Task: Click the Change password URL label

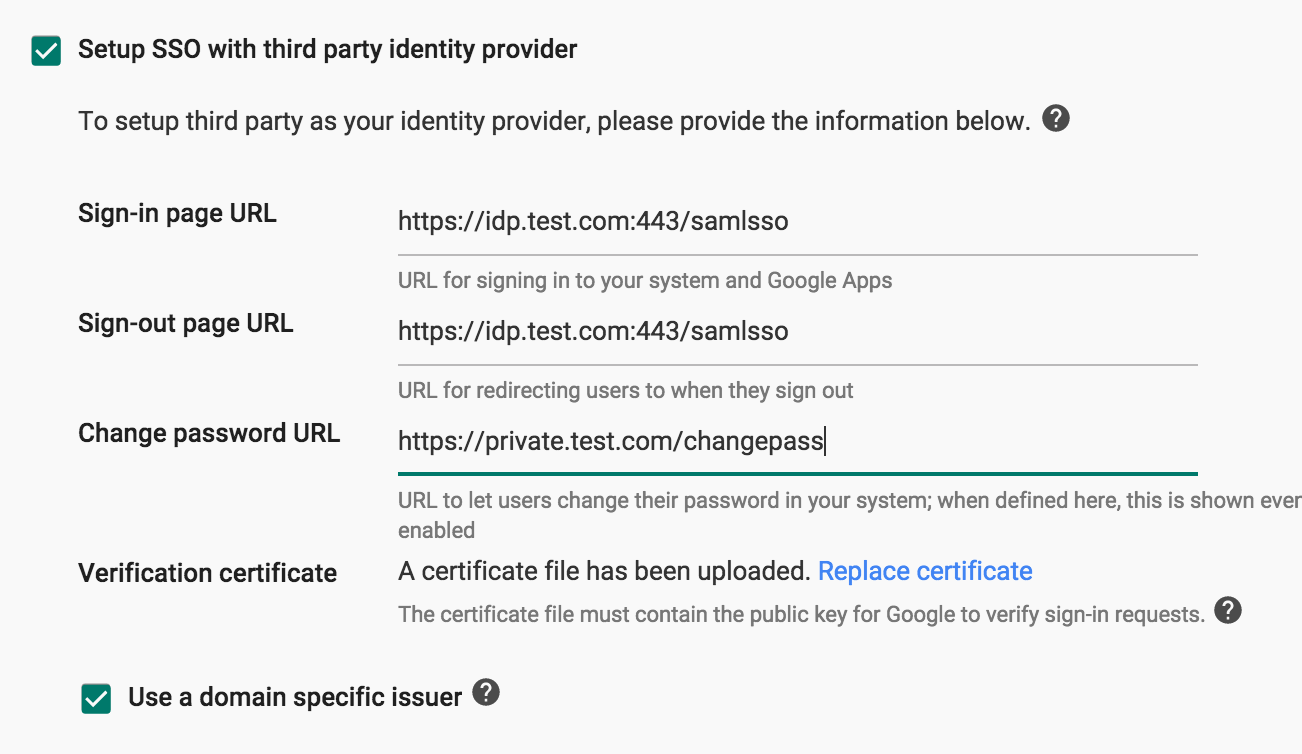Action: pyautogui.click(x=209, y=432)
